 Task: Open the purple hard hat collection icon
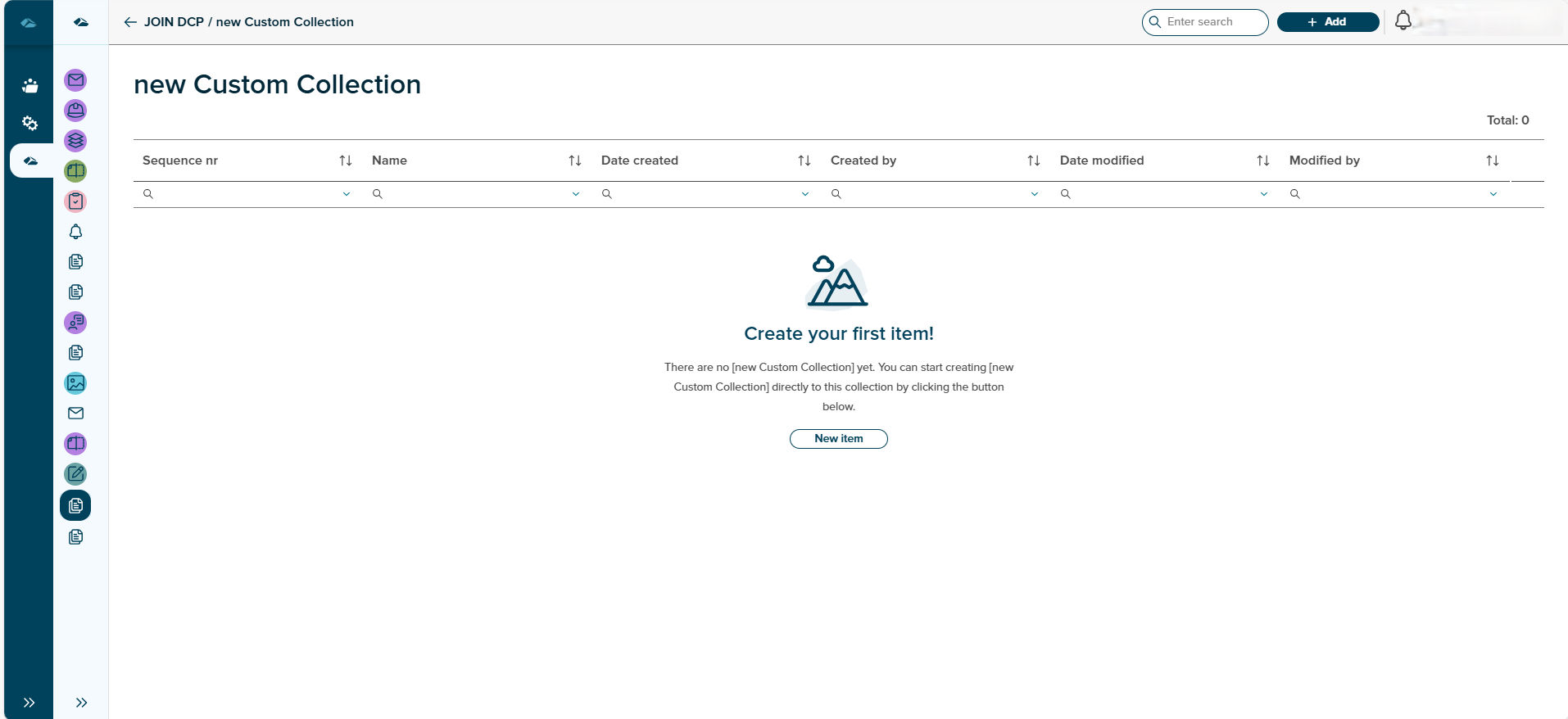(75, 111)
